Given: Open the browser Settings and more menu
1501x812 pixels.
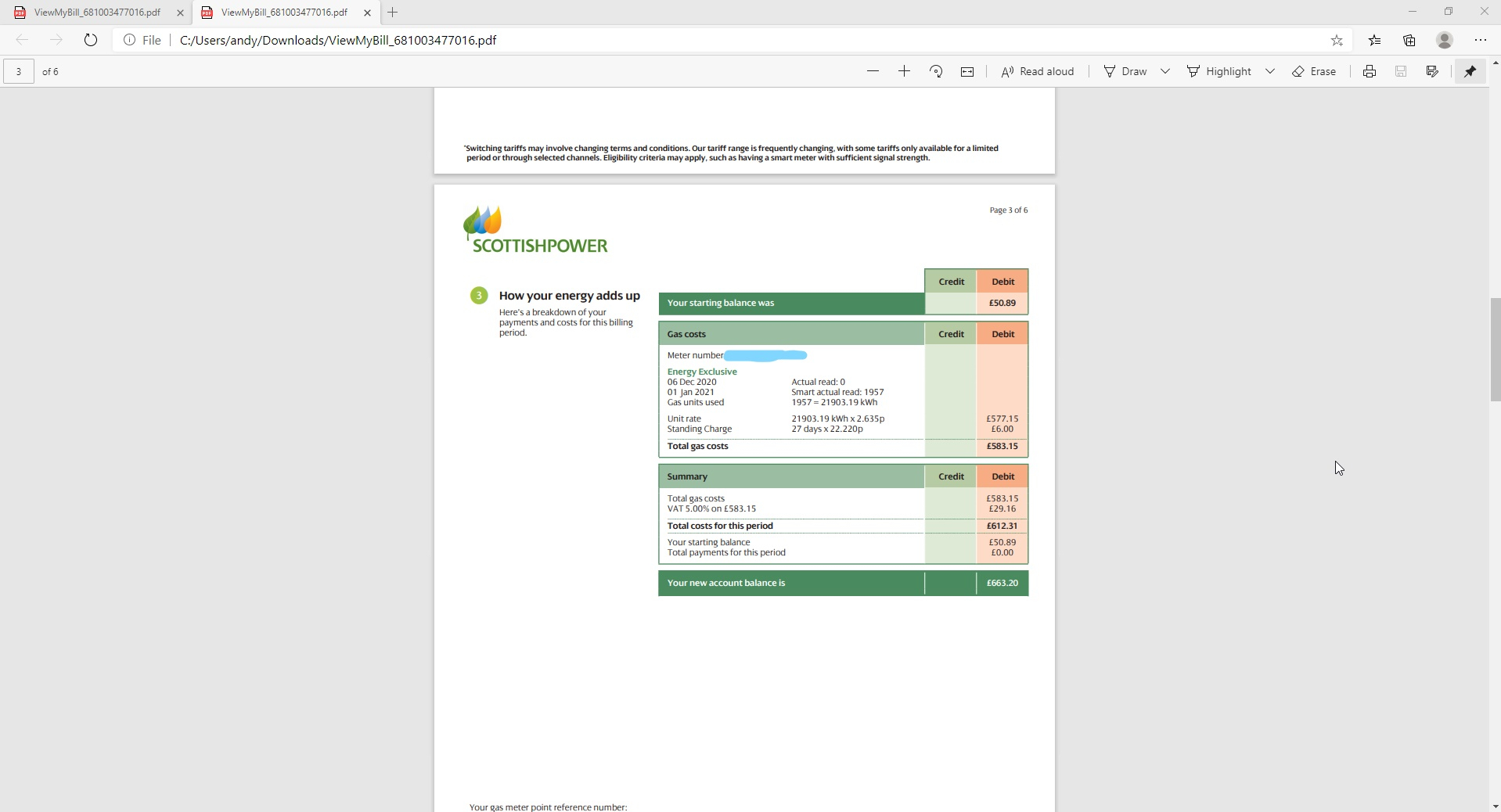Looking at the screenshot, I should (x=1480, y=40).
